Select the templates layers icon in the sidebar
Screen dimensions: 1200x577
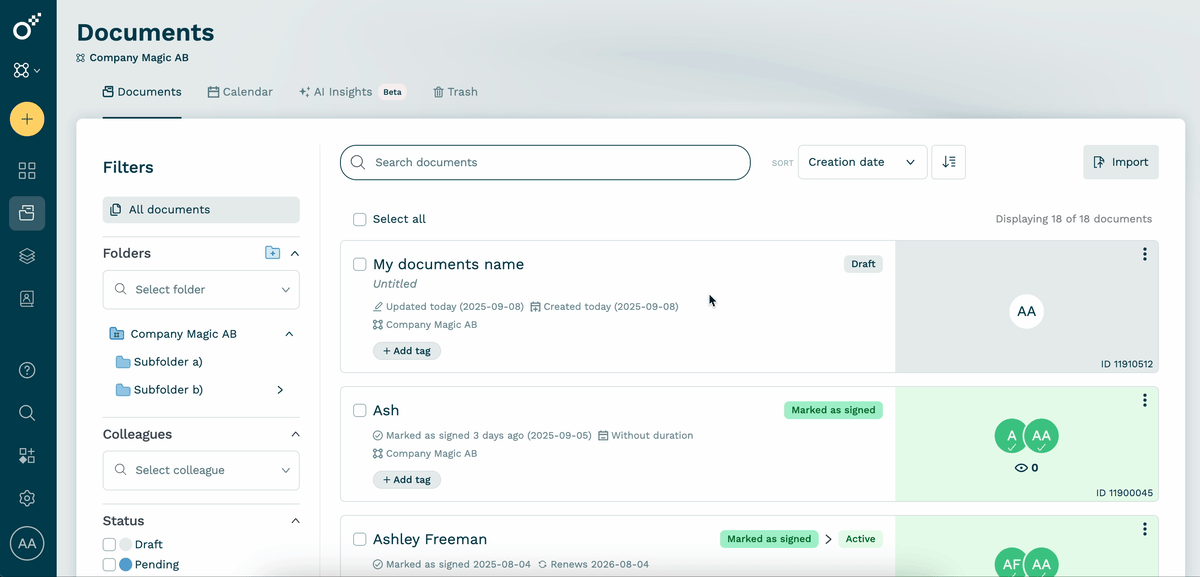(x=26, y=255)
